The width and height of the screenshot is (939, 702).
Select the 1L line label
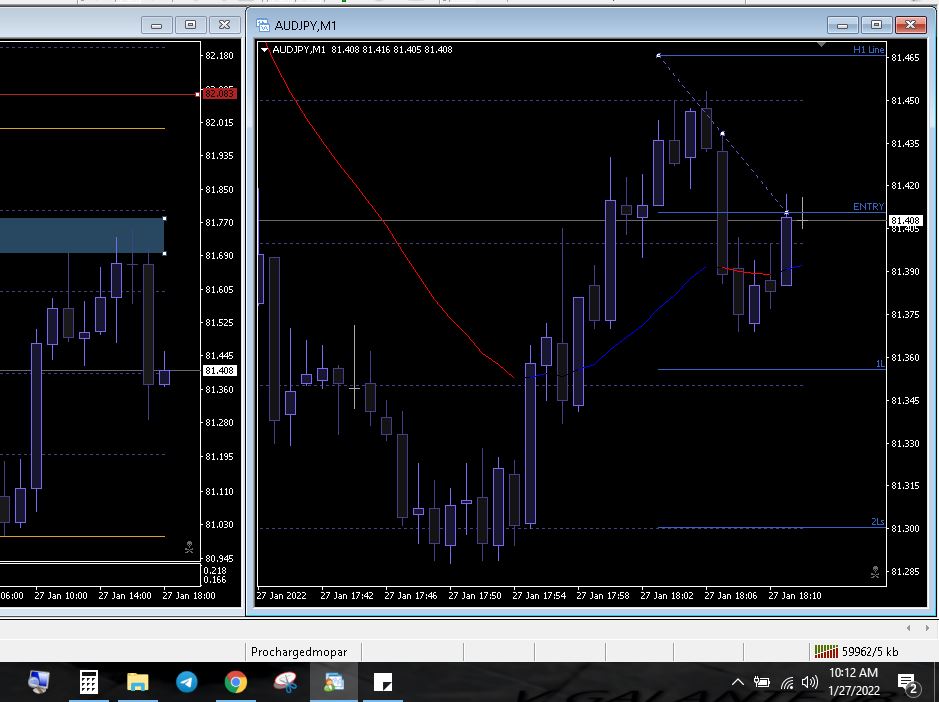point(880,364)
